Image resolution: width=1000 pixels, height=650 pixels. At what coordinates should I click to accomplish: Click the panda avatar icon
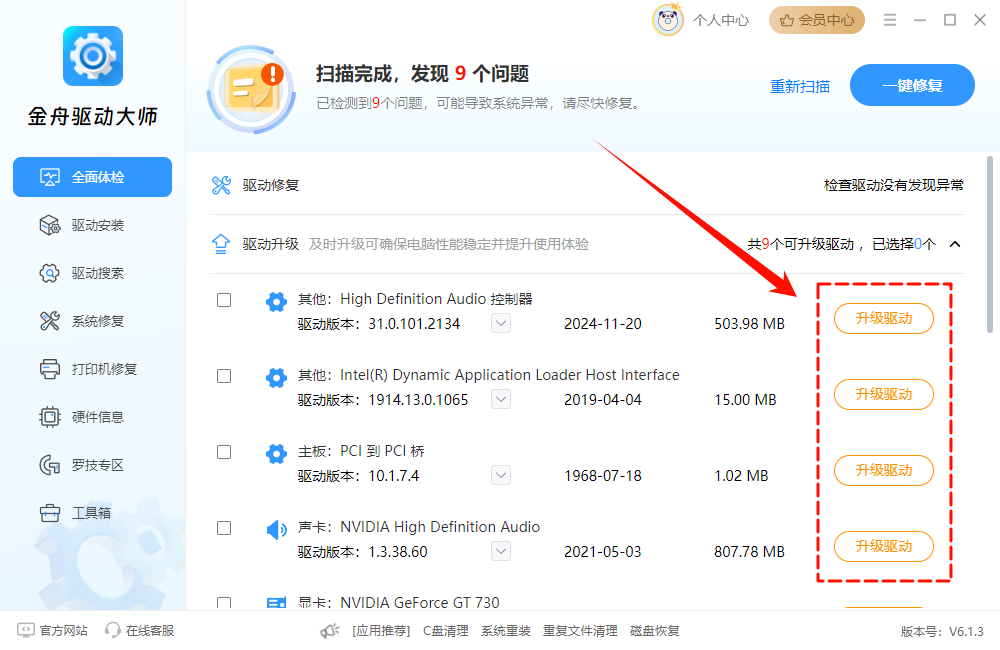pos(667,20)
